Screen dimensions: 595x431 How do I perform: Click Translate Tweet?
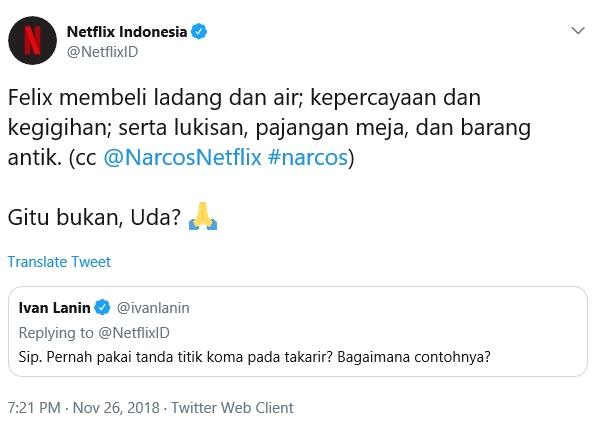click(x=59, y=262)
